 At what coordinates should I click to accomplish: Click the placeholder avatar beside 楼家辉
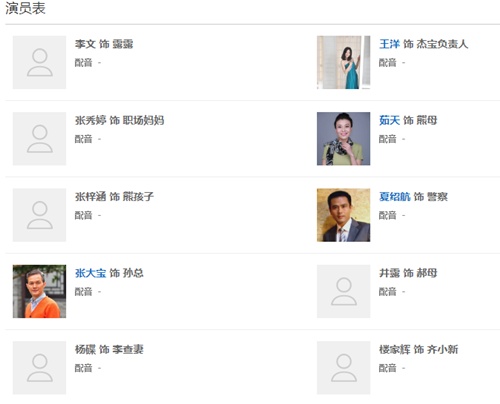coord(343,368)
